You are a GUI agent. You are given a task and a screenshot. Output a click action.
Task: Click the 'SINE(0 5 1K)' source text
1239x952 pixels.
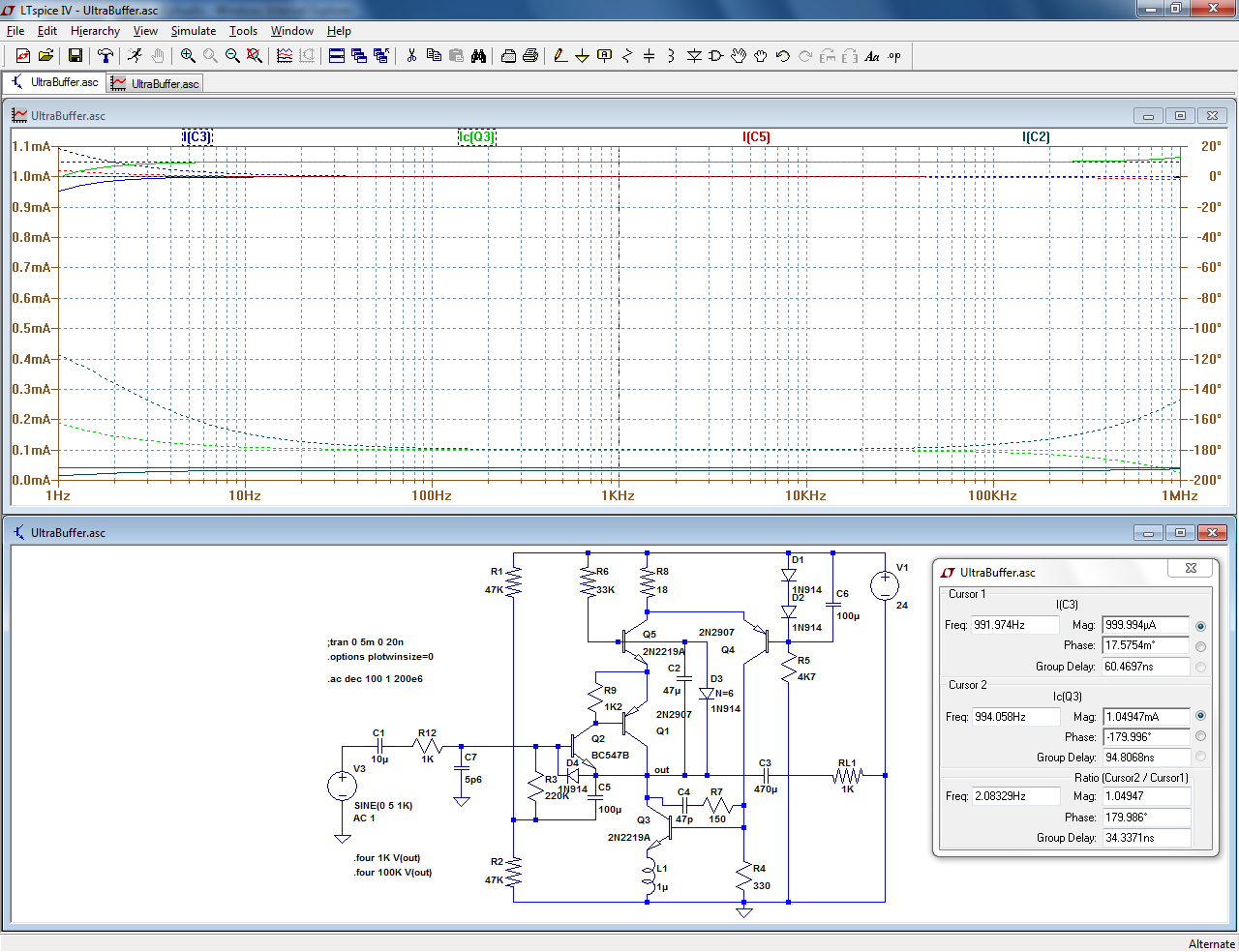tap(383, 805)
